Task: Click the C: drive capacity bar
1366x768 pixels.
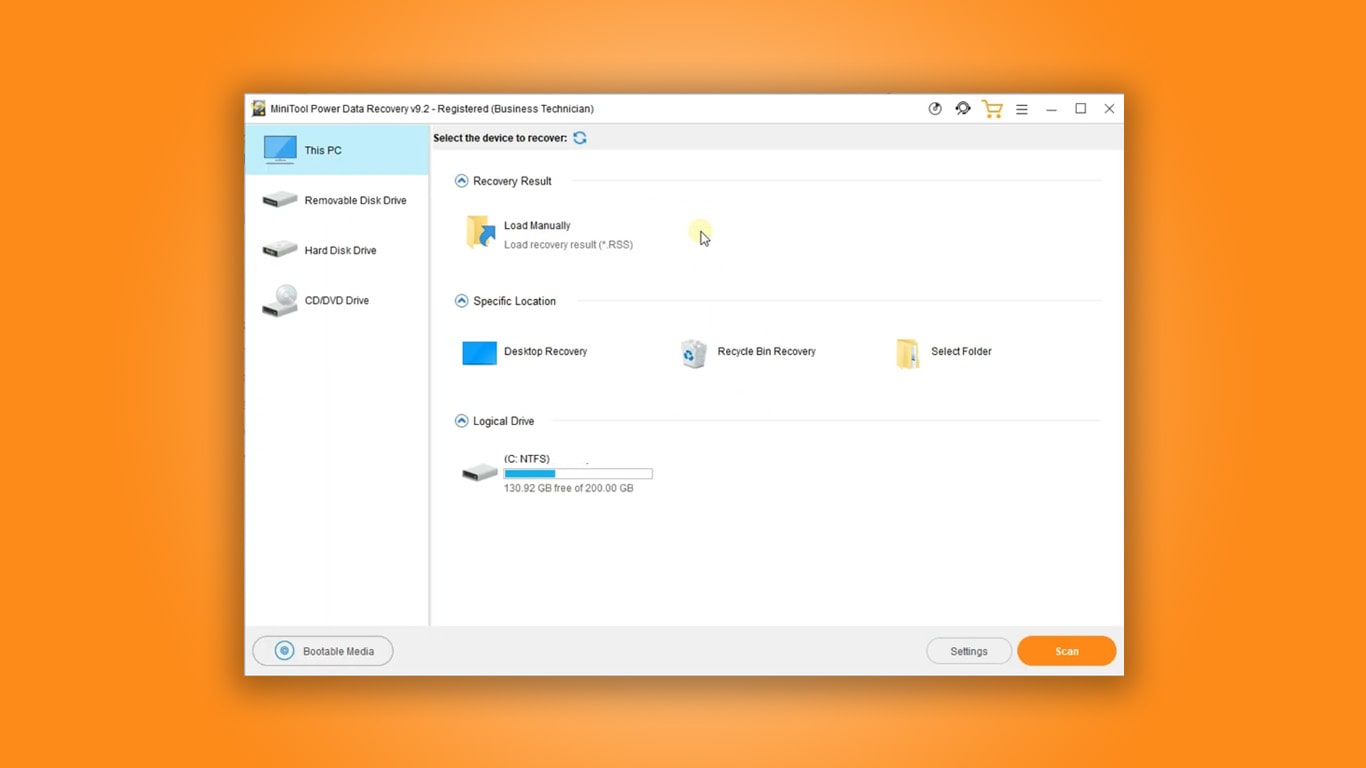Action: pyautogui.click(x=578, y=473)
